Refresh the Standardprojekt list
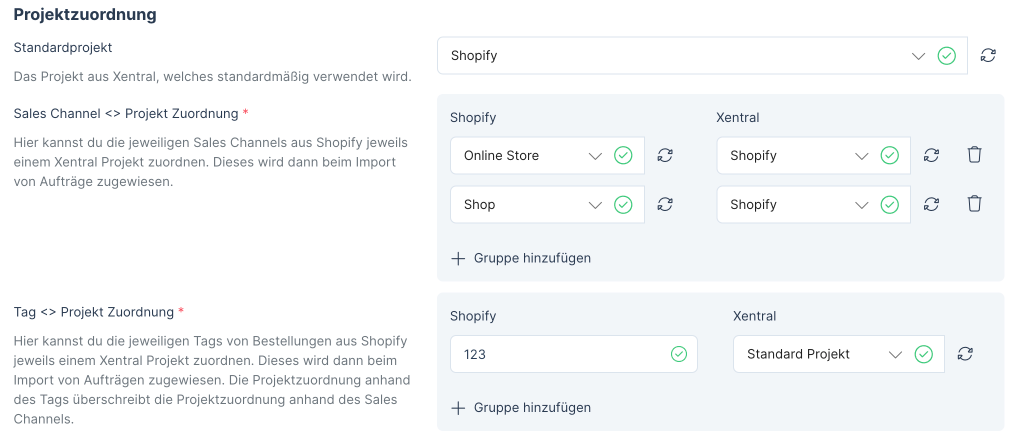1019x441 pixels. [x=988, y=56]
